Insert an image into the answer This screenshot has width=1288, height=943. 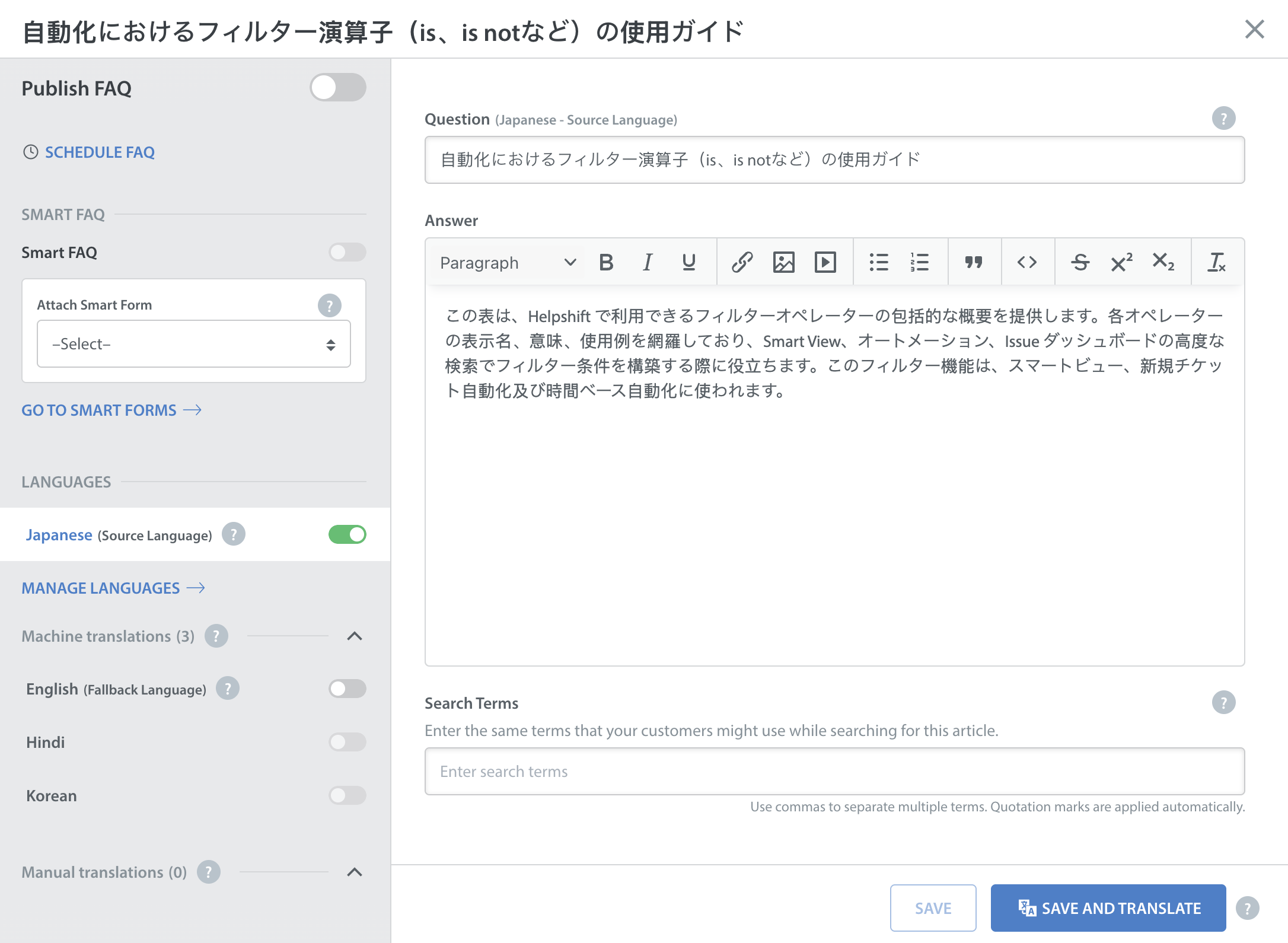coord(783,262)
